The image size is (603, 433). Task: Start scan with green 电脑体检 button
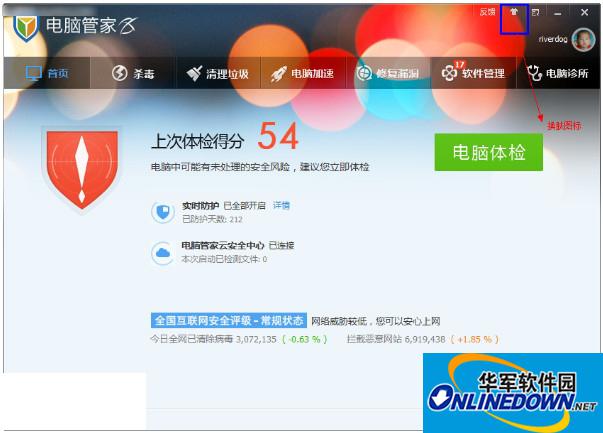(x=488, y=152)
